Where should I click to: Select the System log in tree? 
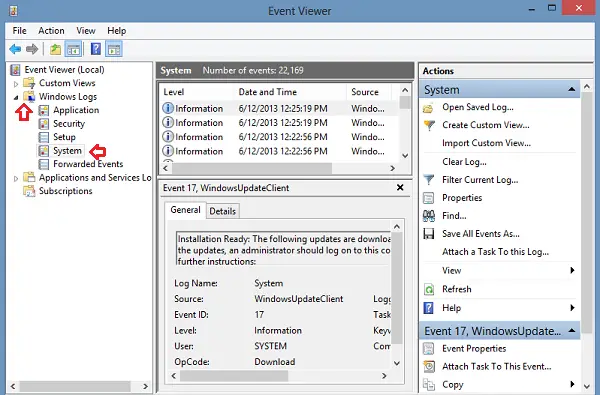67,151
